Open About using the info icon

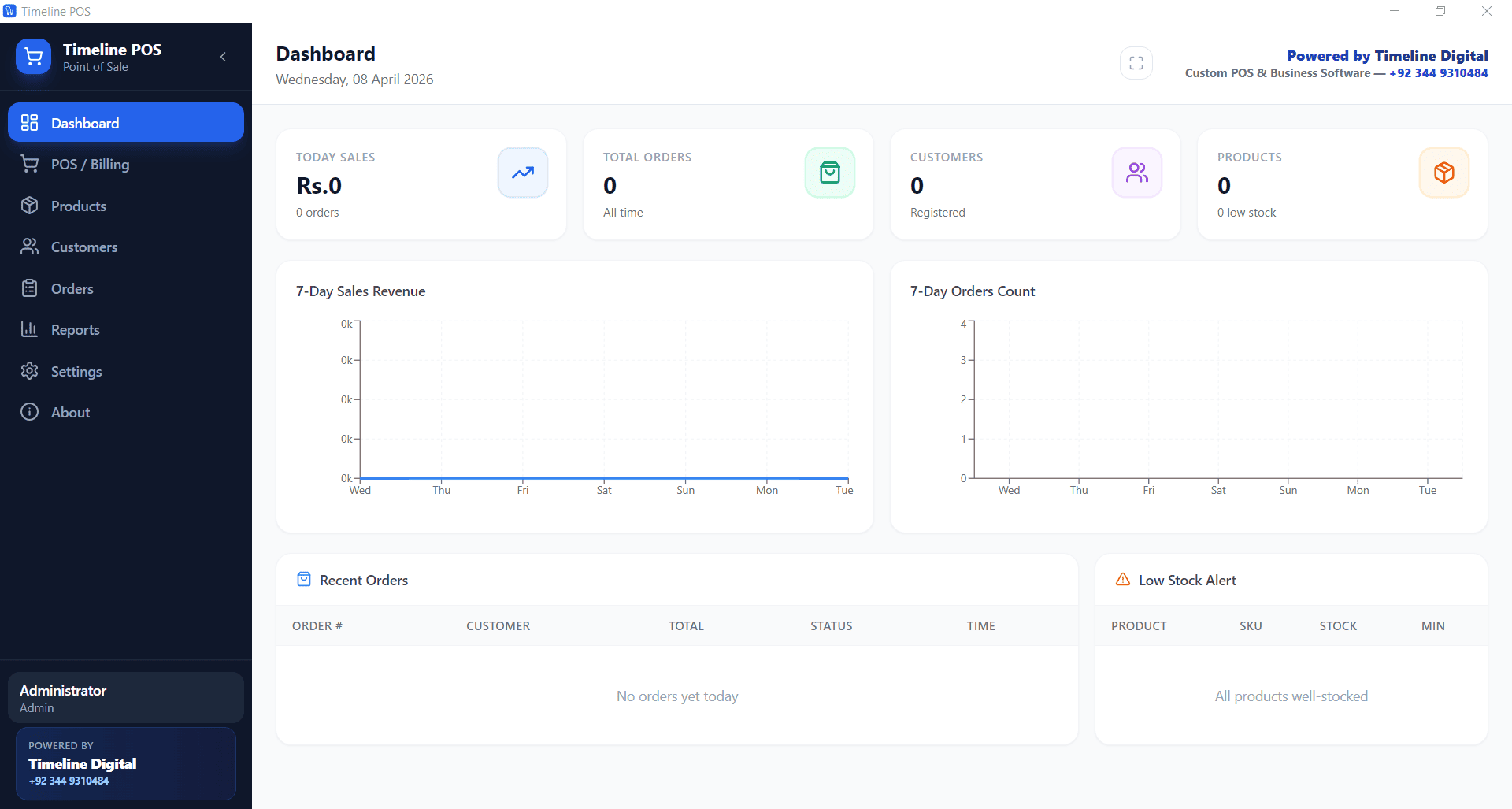(30, 412)
